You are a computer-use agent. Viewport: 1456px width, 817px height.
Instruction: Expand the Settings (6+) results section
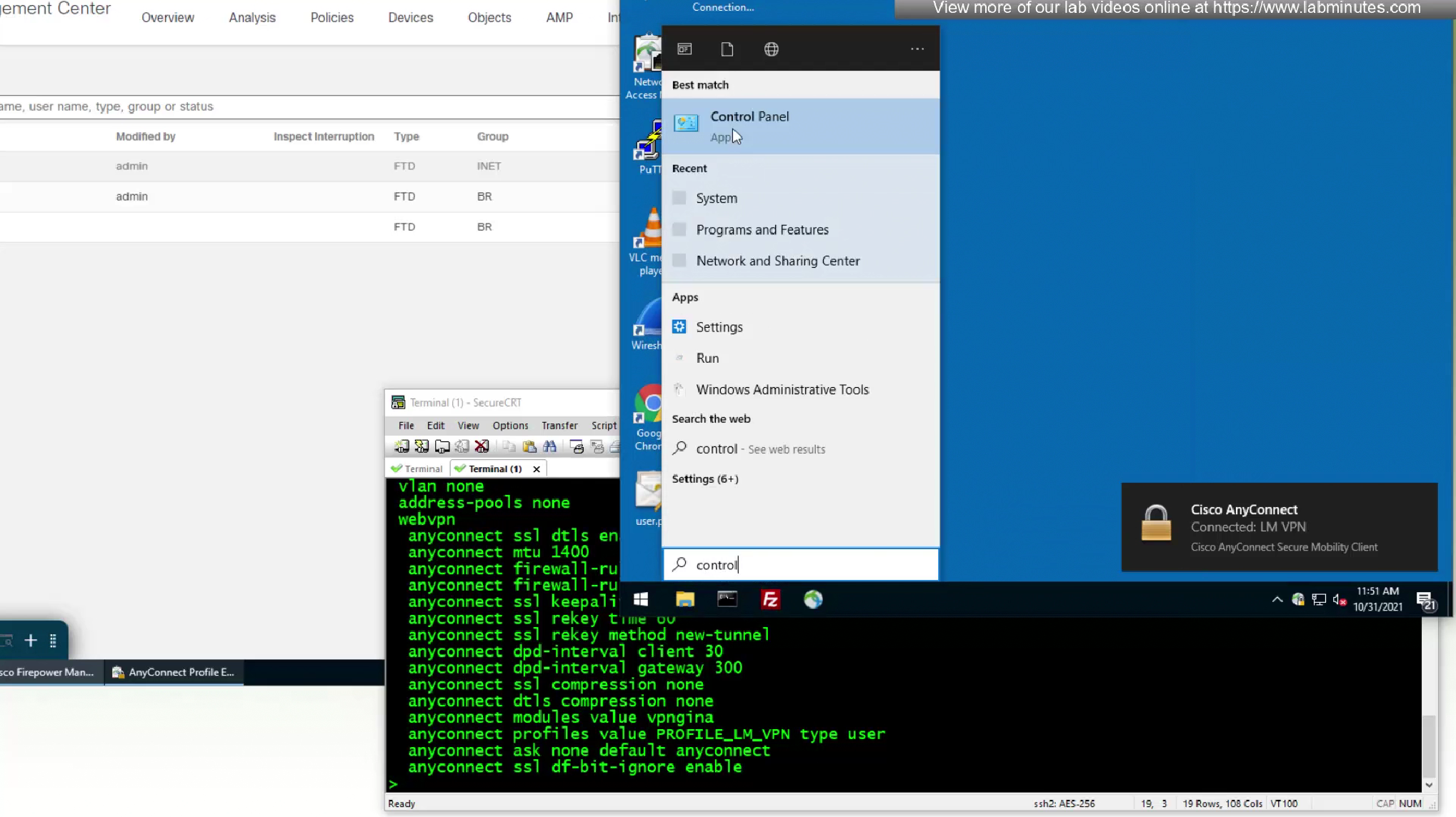pyautogui.click(x=705, y=479)
